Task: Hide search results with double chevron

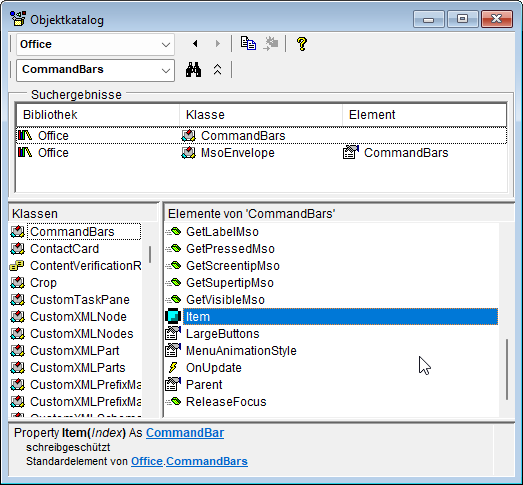Action: 217,70
